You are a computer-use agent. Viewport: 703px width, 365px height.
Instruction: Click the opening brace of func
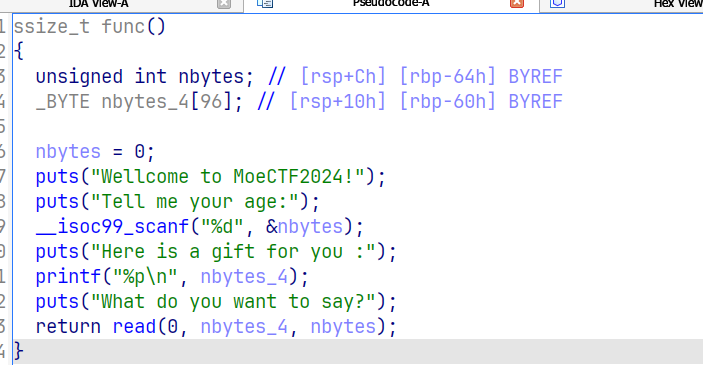tap(19, 52)
